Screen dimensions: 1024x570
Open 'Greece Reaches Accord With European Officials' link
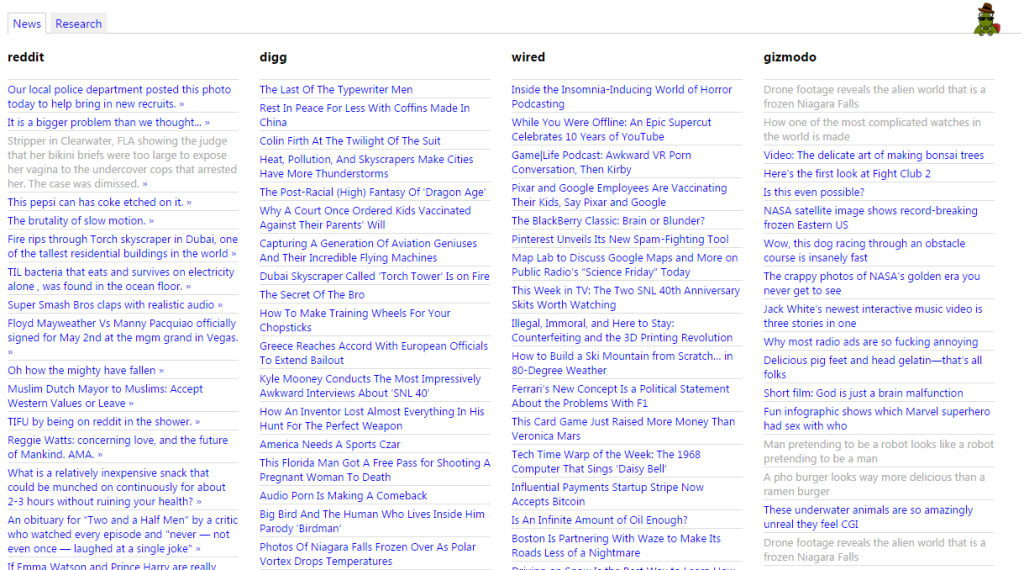pyautogui.click(x=374, y=353)
